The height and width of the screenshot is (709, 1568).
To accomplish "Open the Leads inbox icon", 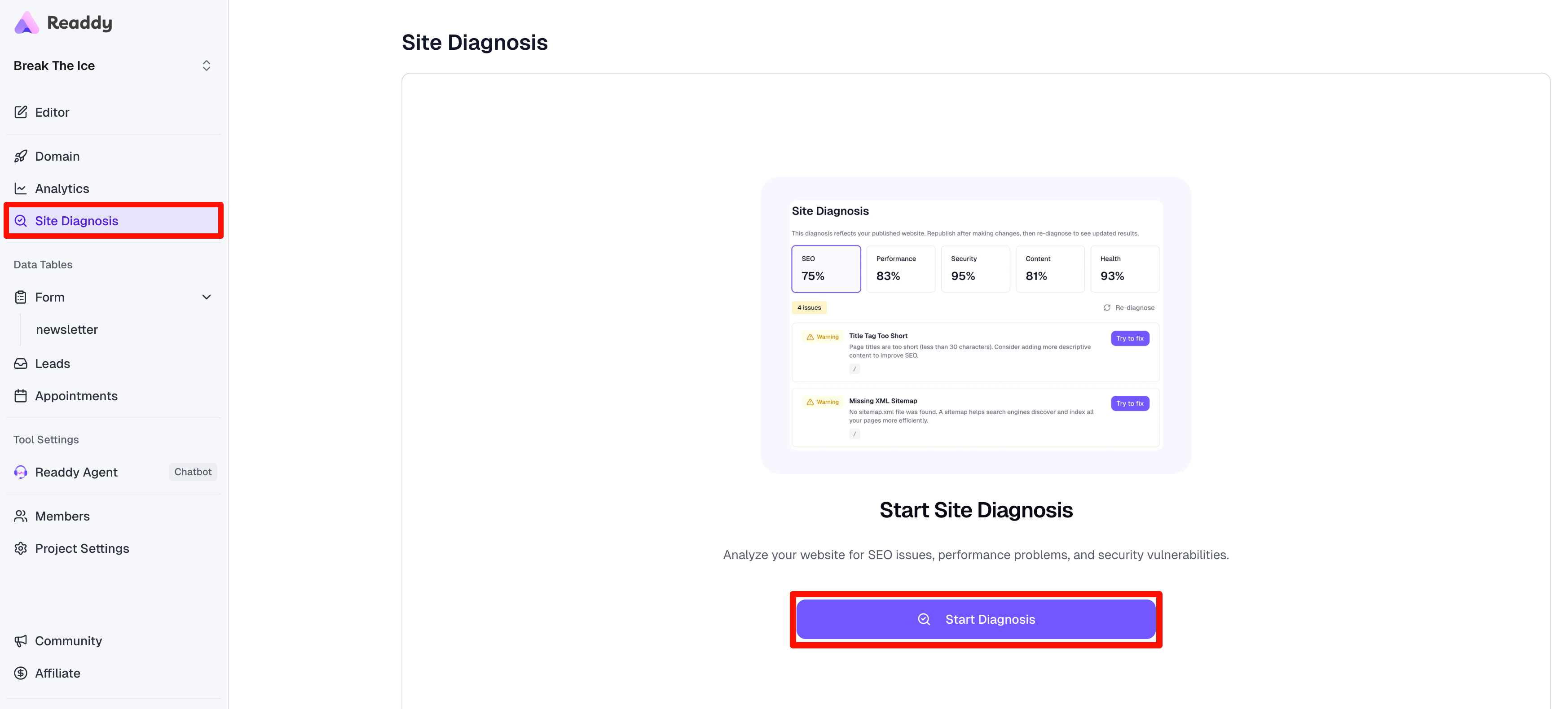I will point(21,363).
